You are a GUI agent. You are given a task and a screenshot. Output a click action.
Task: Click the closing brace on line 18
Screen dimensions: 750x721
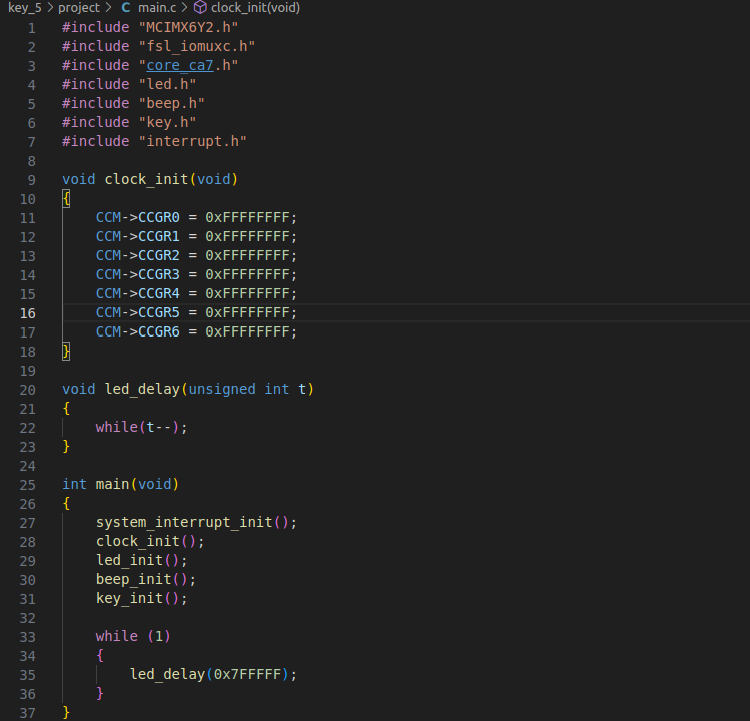click(66, 352)
